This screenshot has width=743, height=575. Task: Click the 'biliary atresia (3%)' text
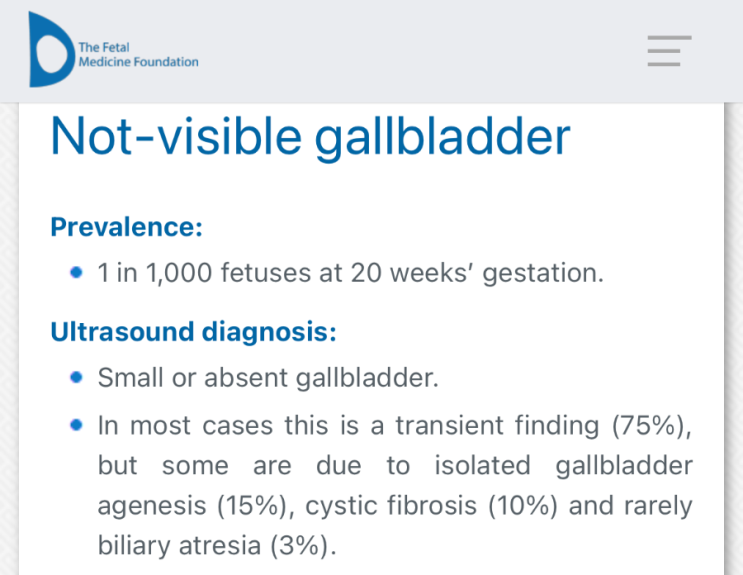pos(217,546)
